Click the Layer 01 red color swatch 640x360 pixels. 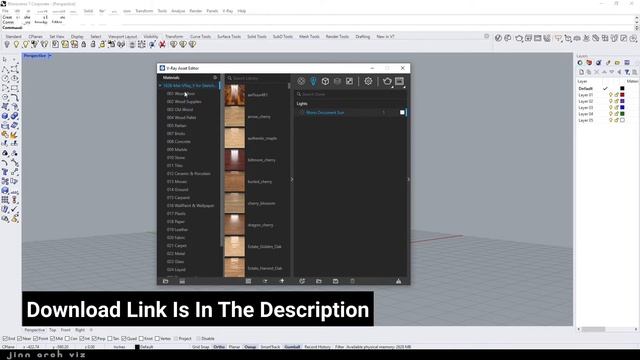pyautogui.click(x=622, y=95)
